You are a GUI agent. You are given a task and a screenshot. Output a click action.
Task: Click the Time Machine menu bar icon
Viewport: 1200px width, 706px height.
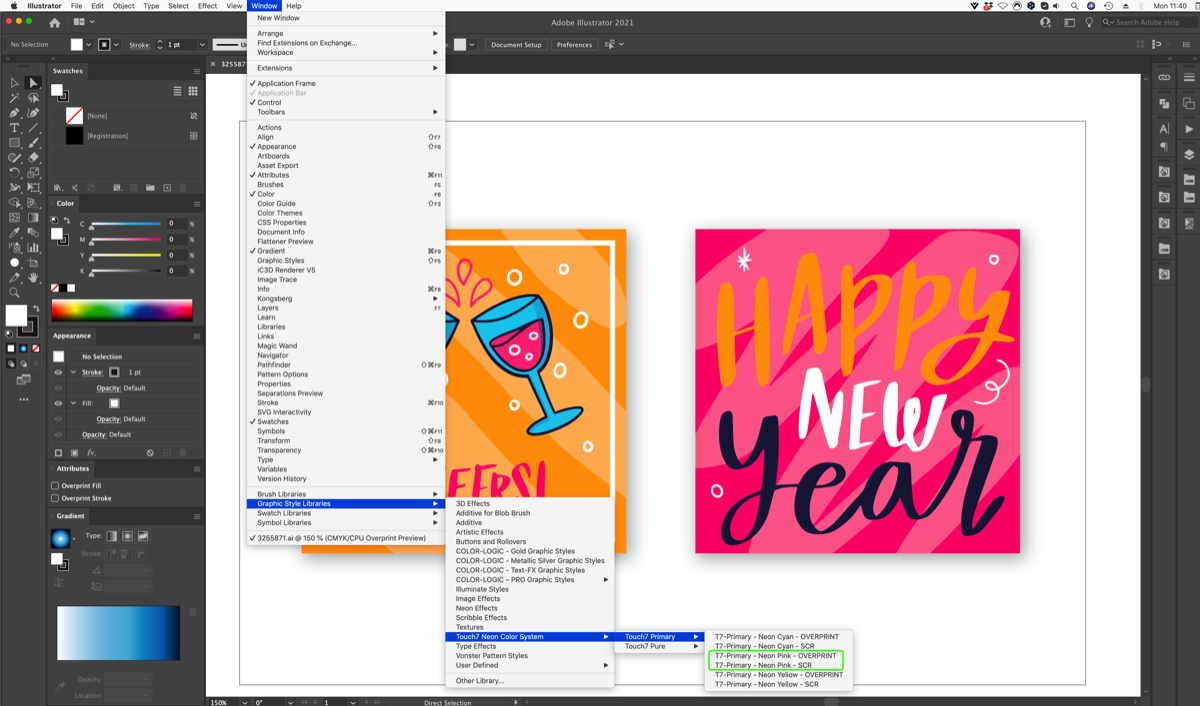[1110, 6]
